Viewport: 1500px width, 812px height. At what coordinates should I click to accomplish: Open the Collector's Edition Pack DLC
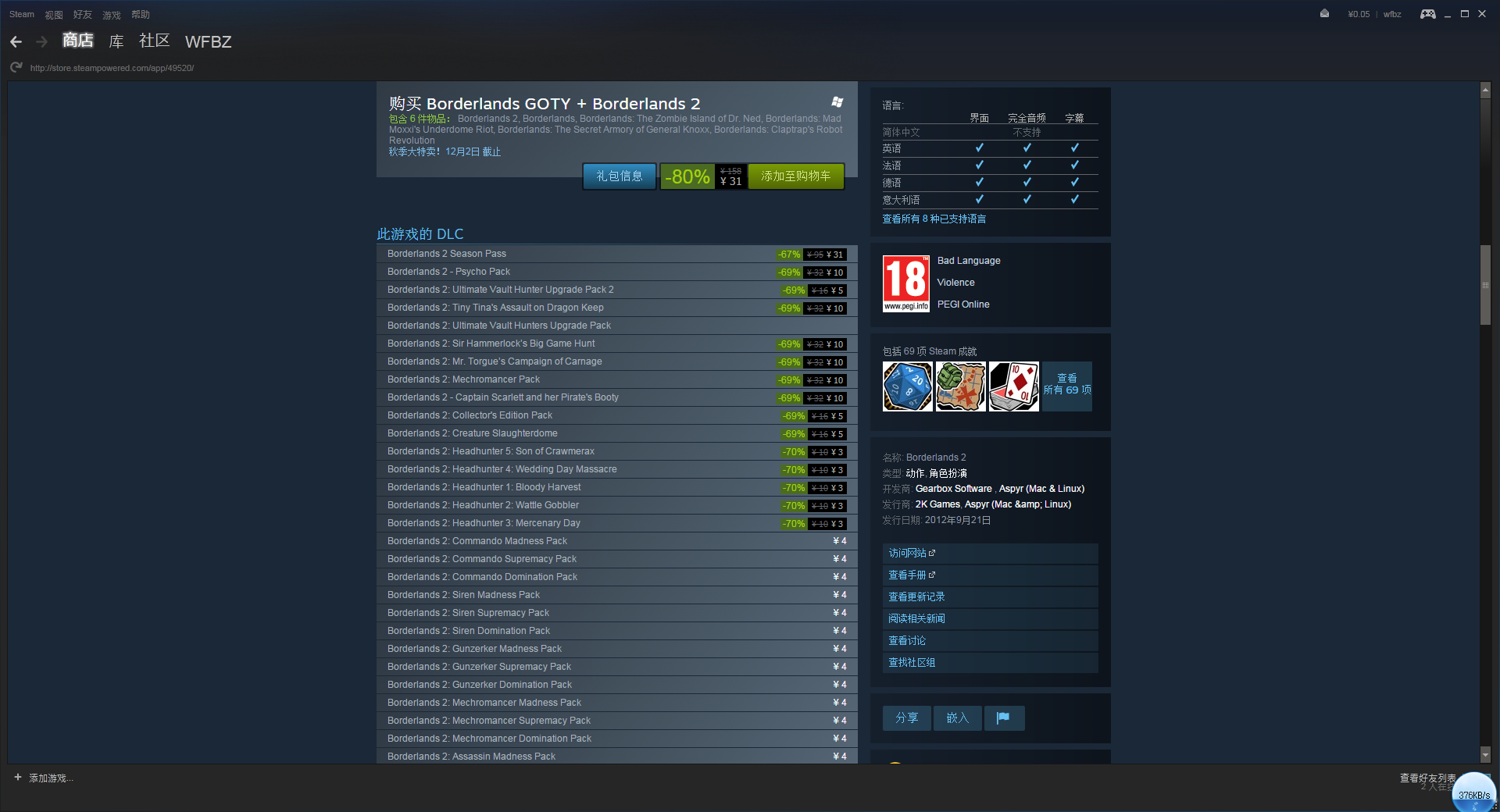coord(617,415)
